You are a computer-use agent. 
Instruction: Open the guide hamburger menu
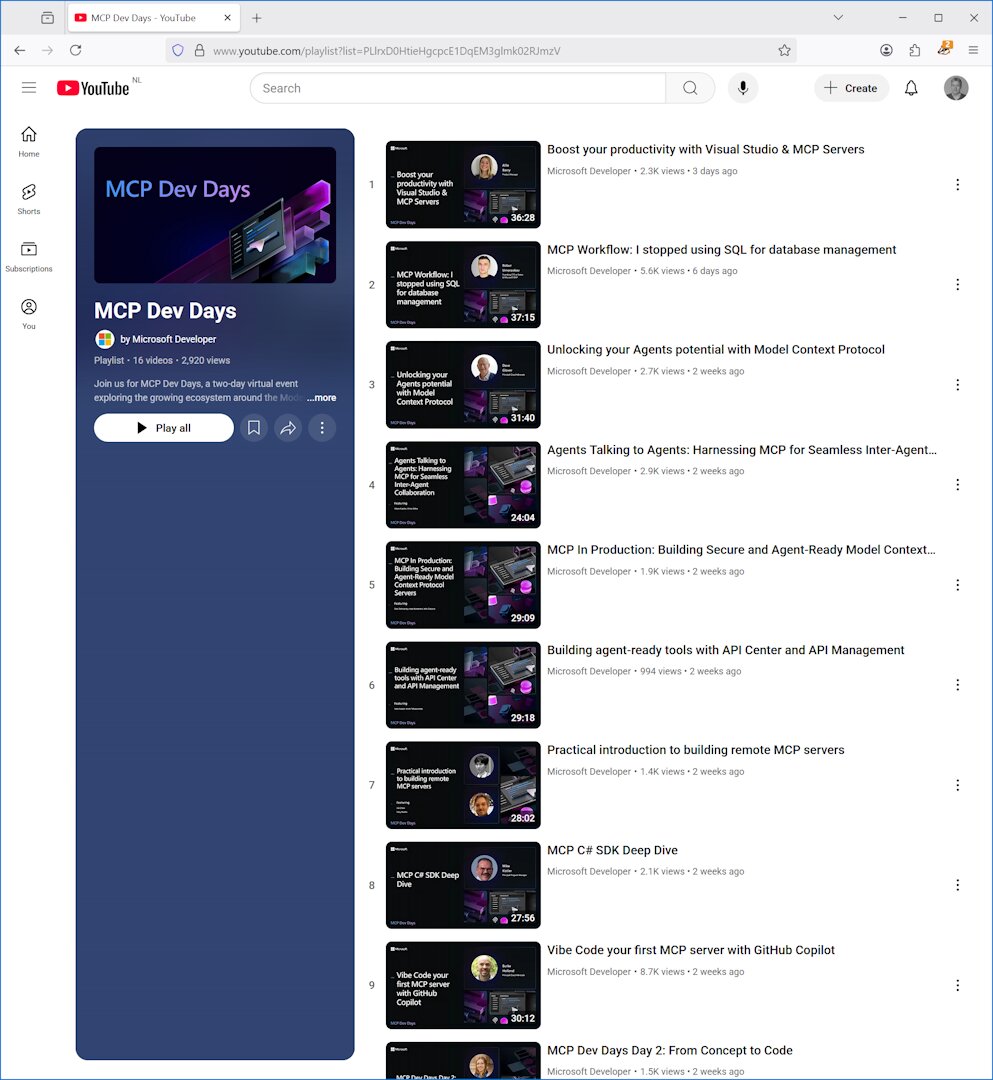[29, 88]
